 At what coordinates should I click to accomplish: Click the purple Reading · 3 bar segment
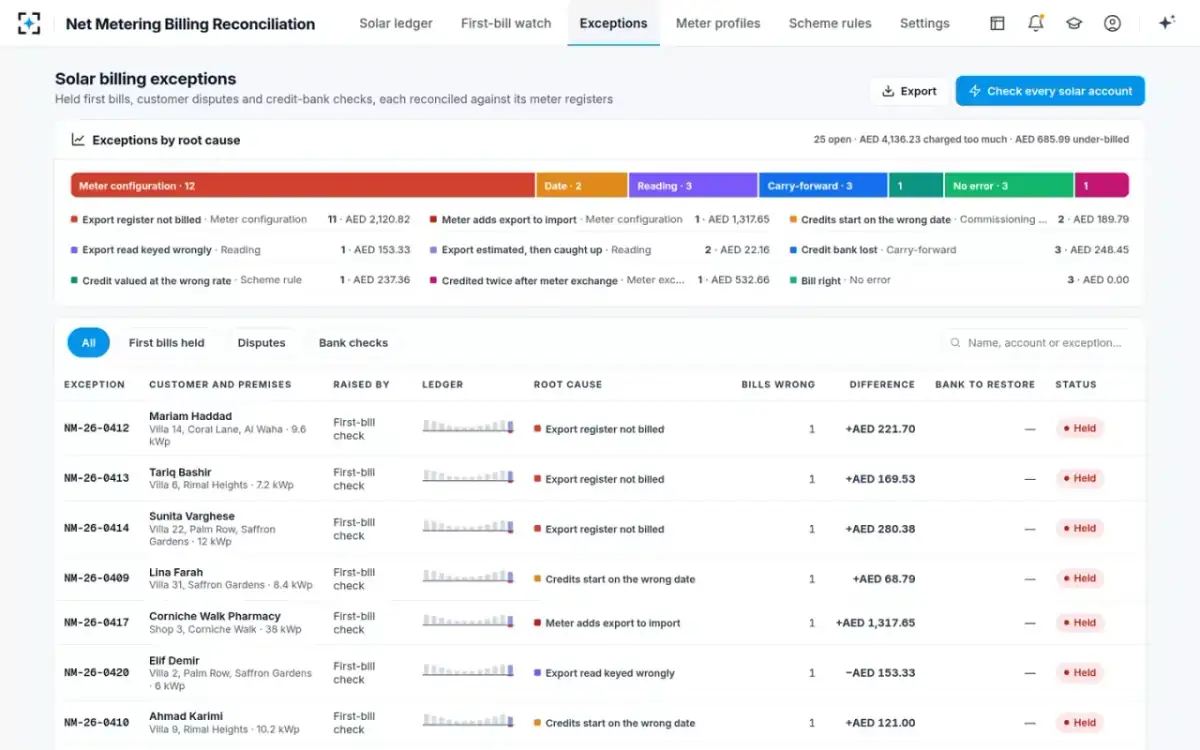click(693, 185)
